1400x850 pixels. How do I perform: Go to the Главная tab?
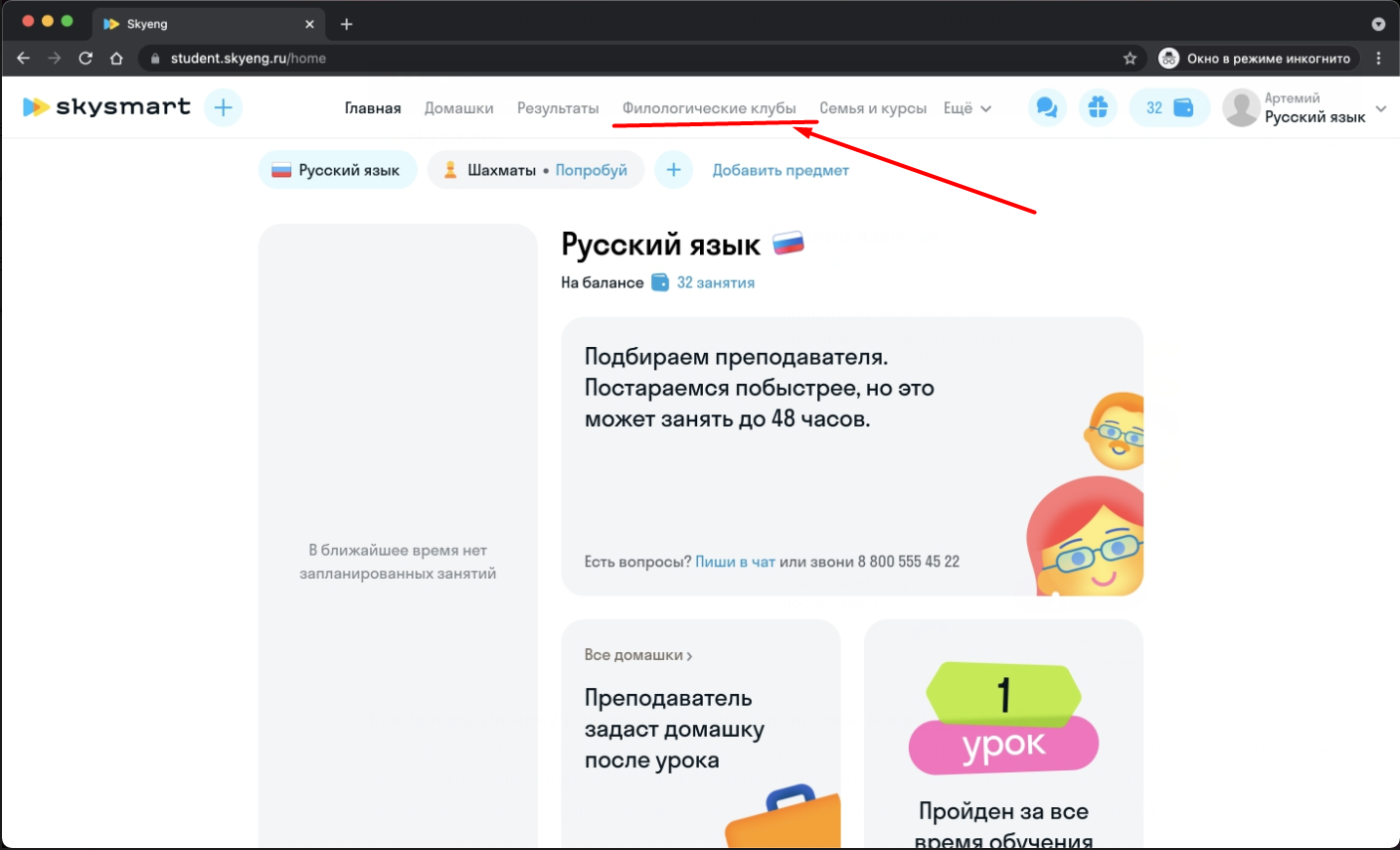point(373,108)
